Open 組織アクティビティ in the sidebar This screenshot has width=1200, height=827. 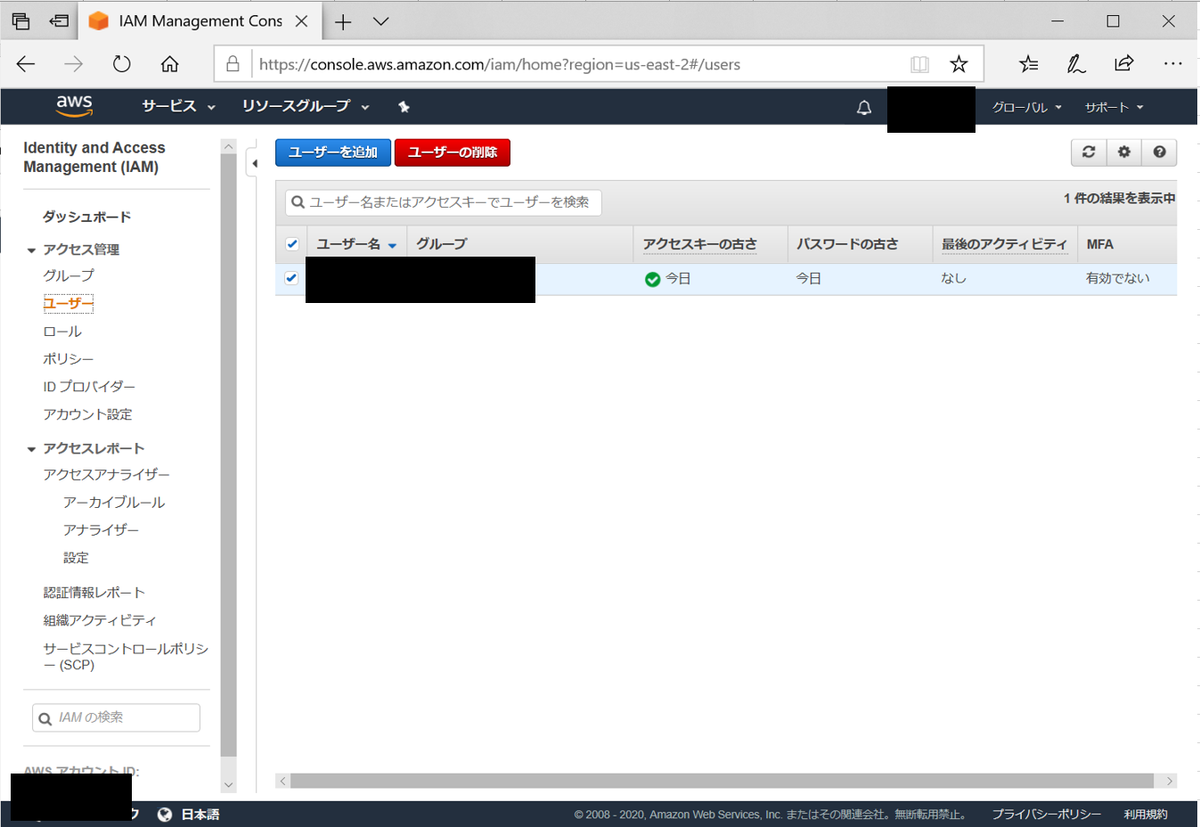pyautogui.click(x=100, y=621)
